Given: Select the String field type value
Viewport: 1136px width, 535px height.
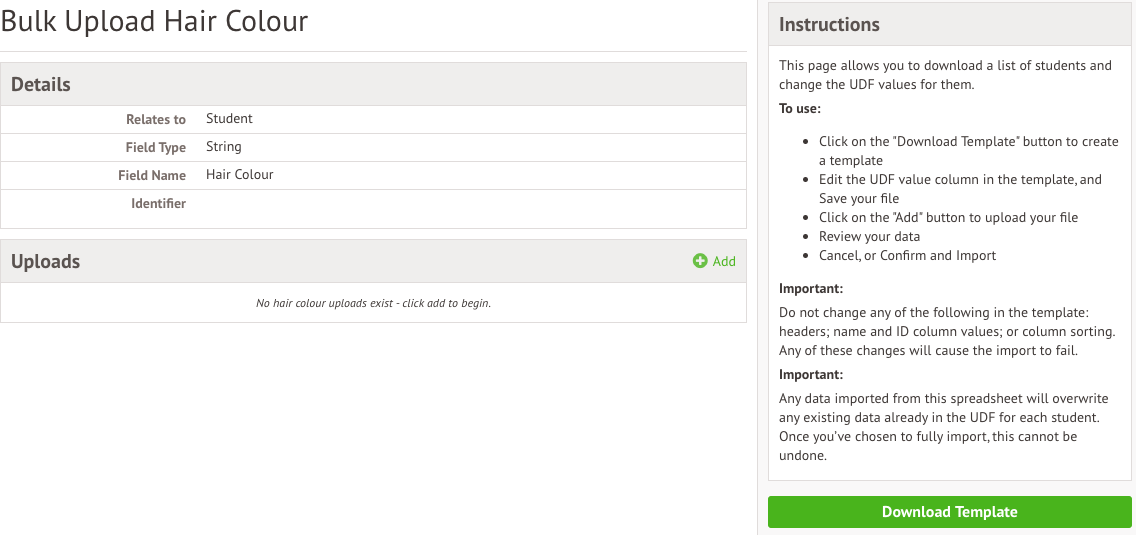Looking at the screenshot, I should coord(223,146).
